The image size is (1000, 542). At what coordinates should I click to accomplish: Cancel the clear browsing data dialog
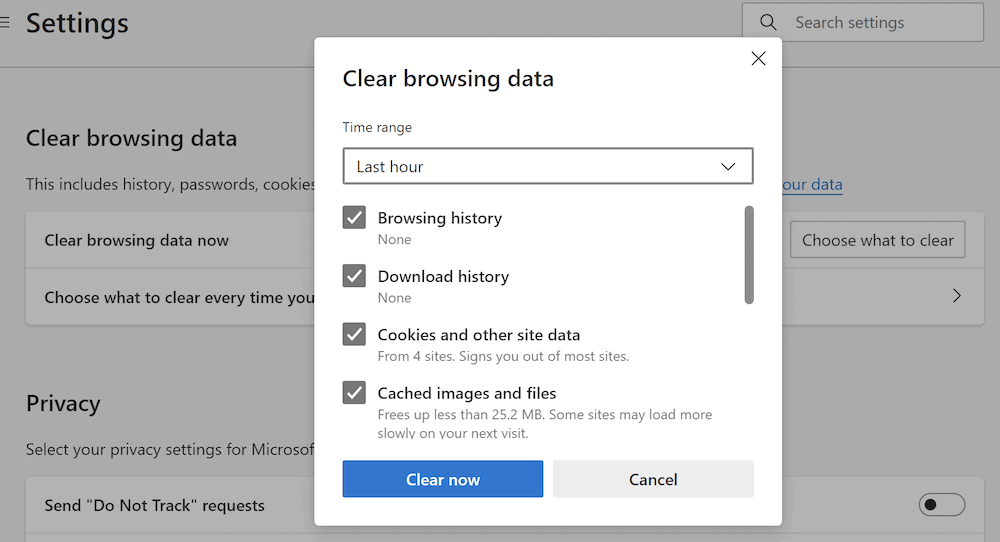[653, 479]
